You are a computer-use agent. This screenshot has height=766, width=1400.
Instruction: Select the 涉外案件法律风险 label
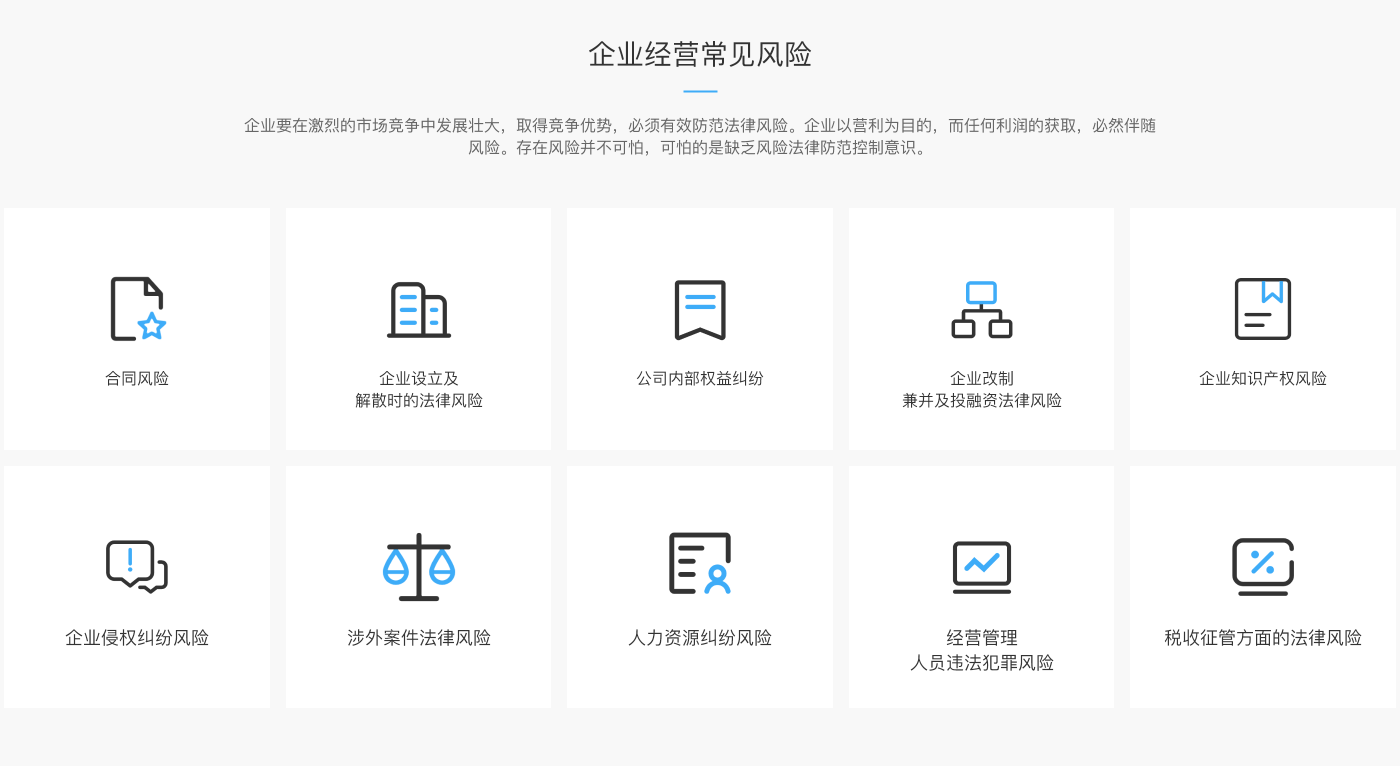point(418,638)
